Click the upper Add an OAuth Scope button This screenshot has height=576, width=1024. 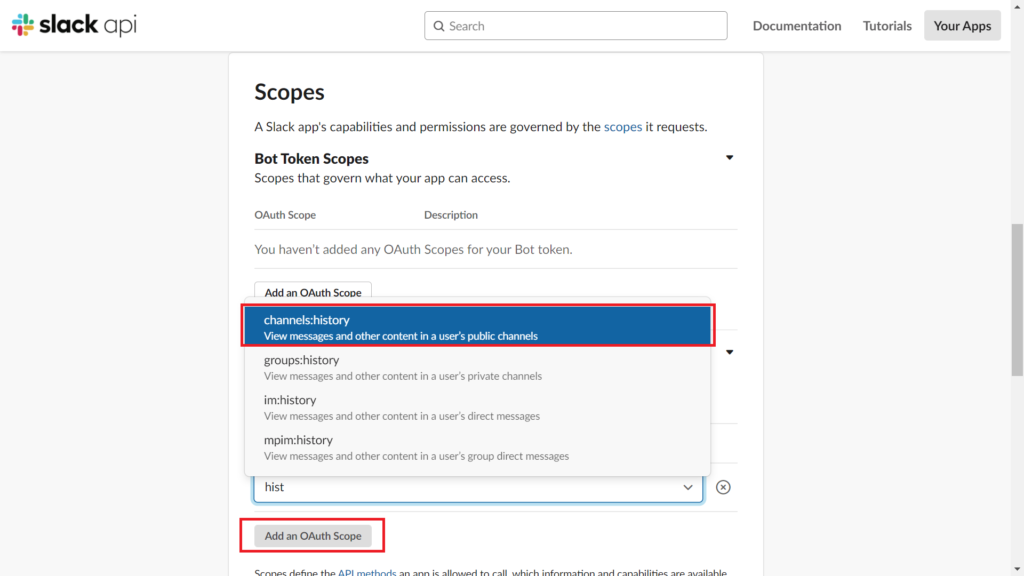(x=312, y=292)
